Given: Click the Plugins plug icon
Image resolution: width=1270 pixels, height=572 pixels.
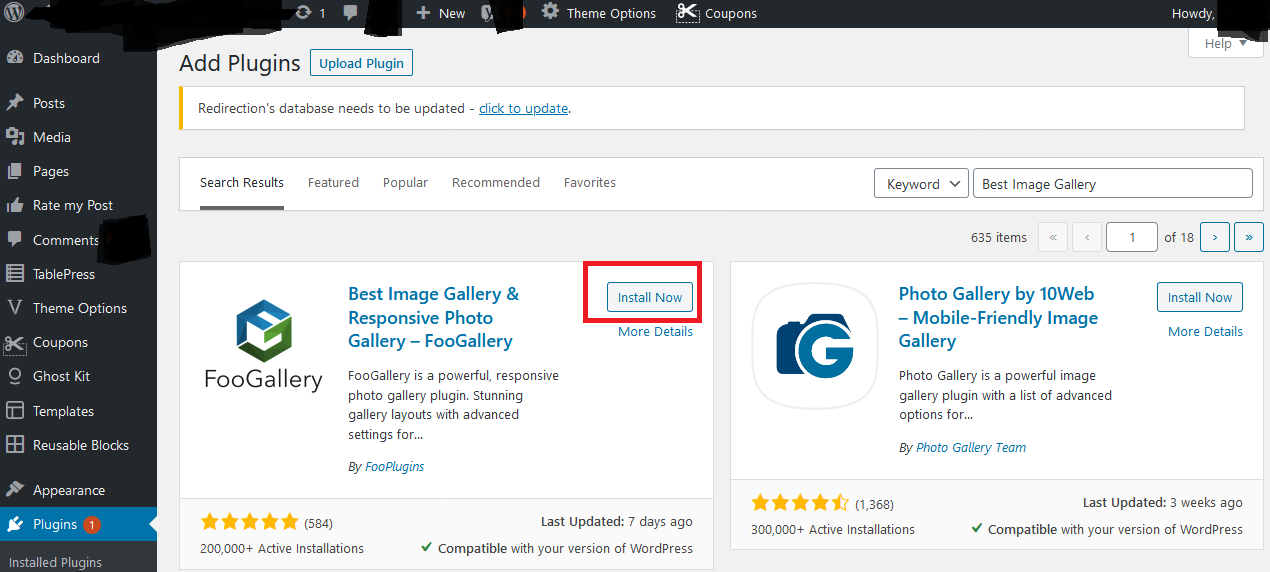Looking at the screenshot, I should tap(15, 524).
